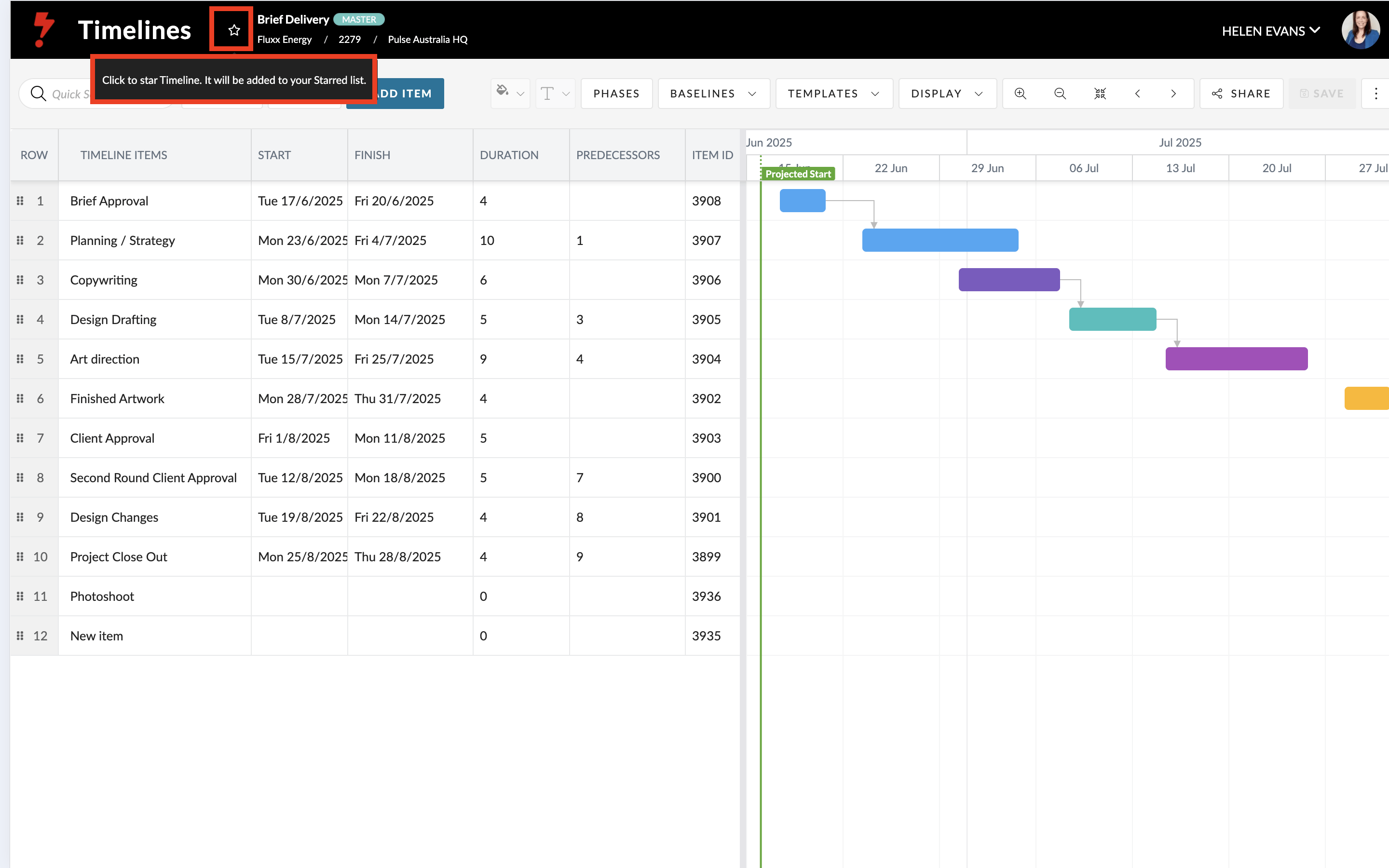
Task: Click the Share button
Action: (1241, 94)
